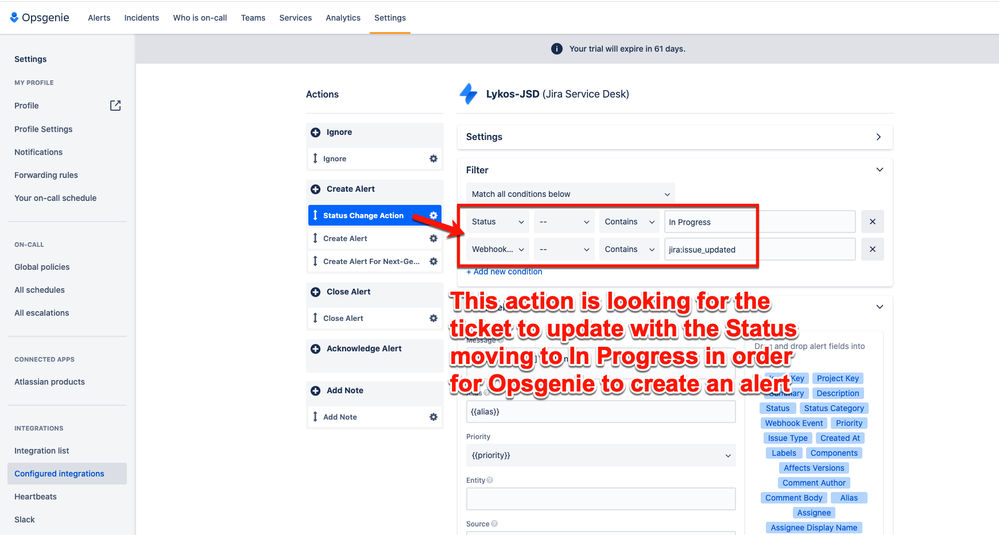Click the trial info icon
This screenshot has height=535, width=999.
[x=556, y=48]
